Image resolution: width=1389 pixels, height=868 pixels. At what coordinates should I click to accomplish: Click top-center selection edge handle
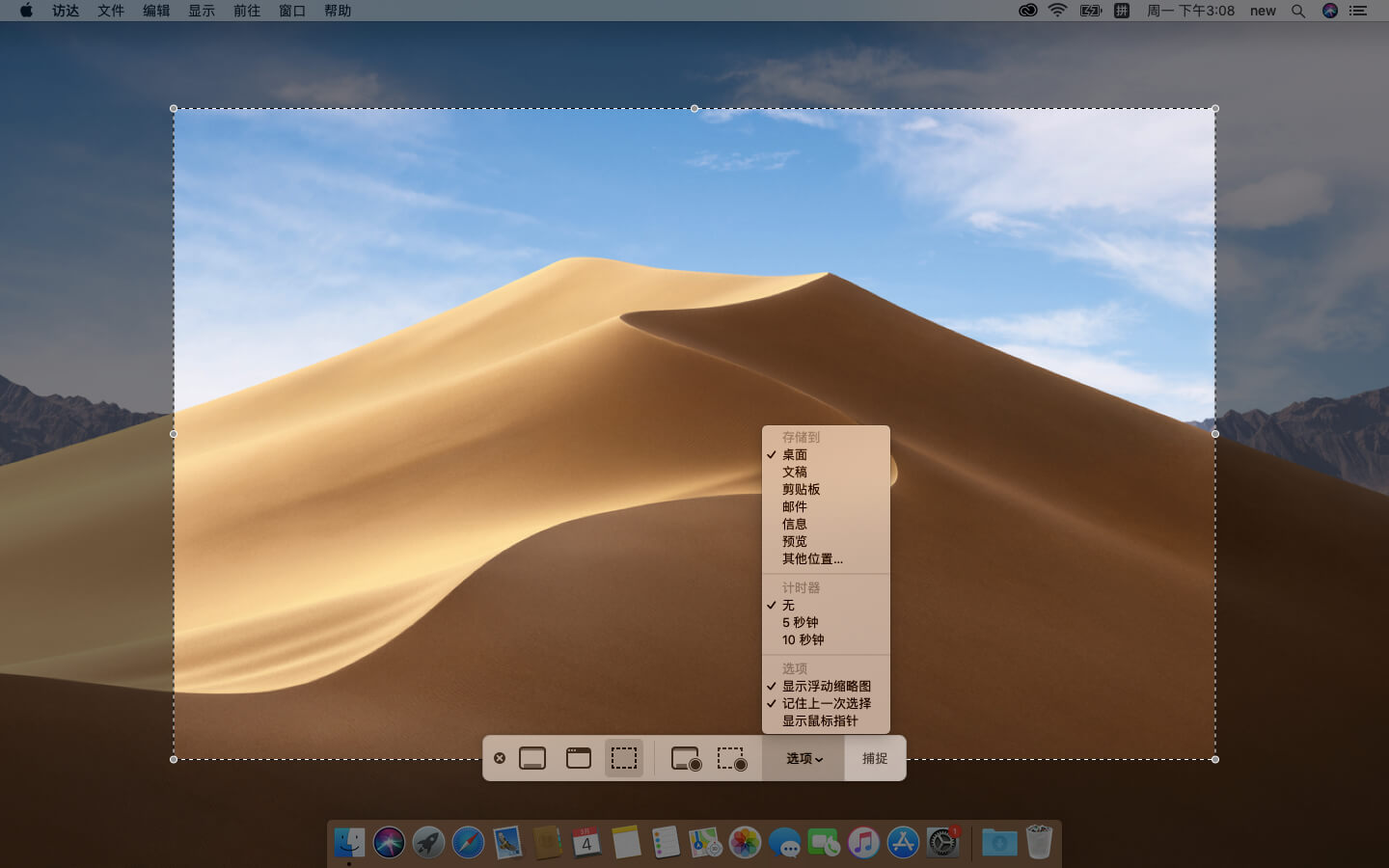tap(694, 109)
